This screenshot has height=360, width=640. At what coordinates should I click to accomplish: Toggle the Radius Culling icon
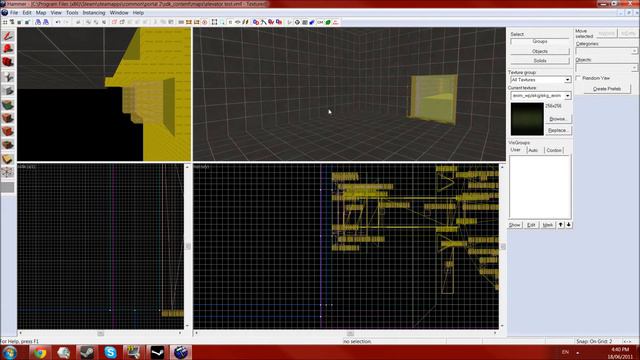(x=204, y=22)
